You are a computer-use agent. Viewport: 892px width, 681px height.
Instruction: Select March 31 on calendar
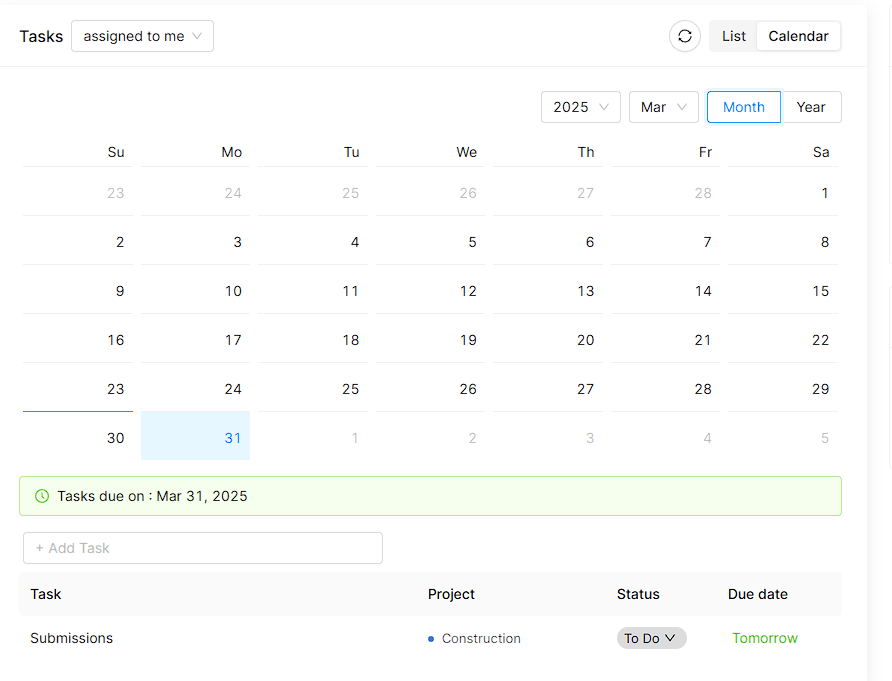pyautogui.click(x=196, y=437)
